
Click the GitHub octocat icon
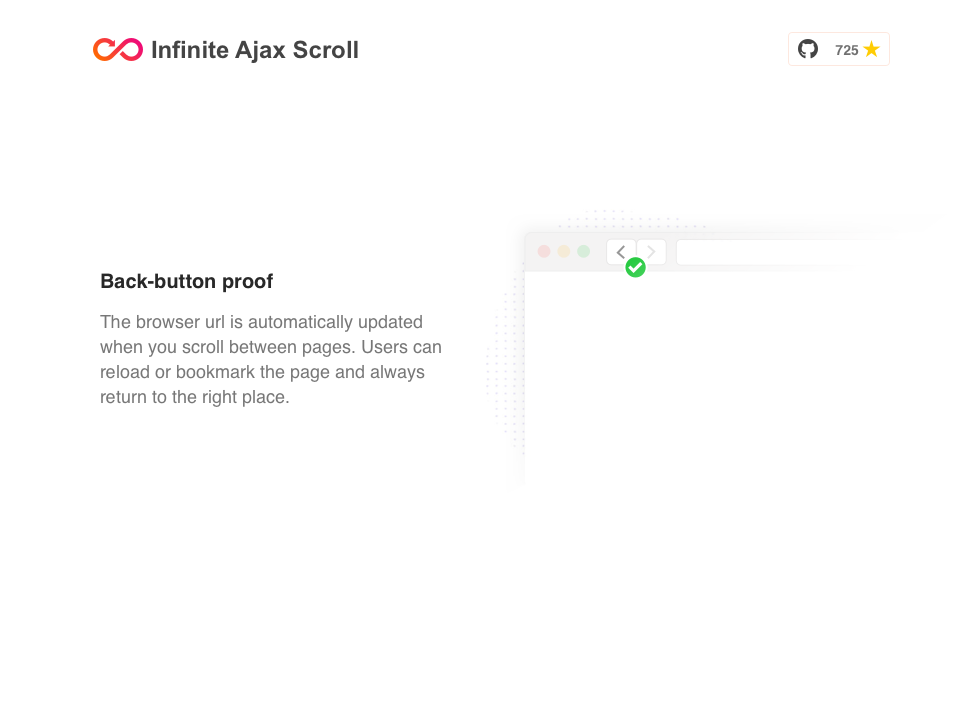[x=808, y=49]
